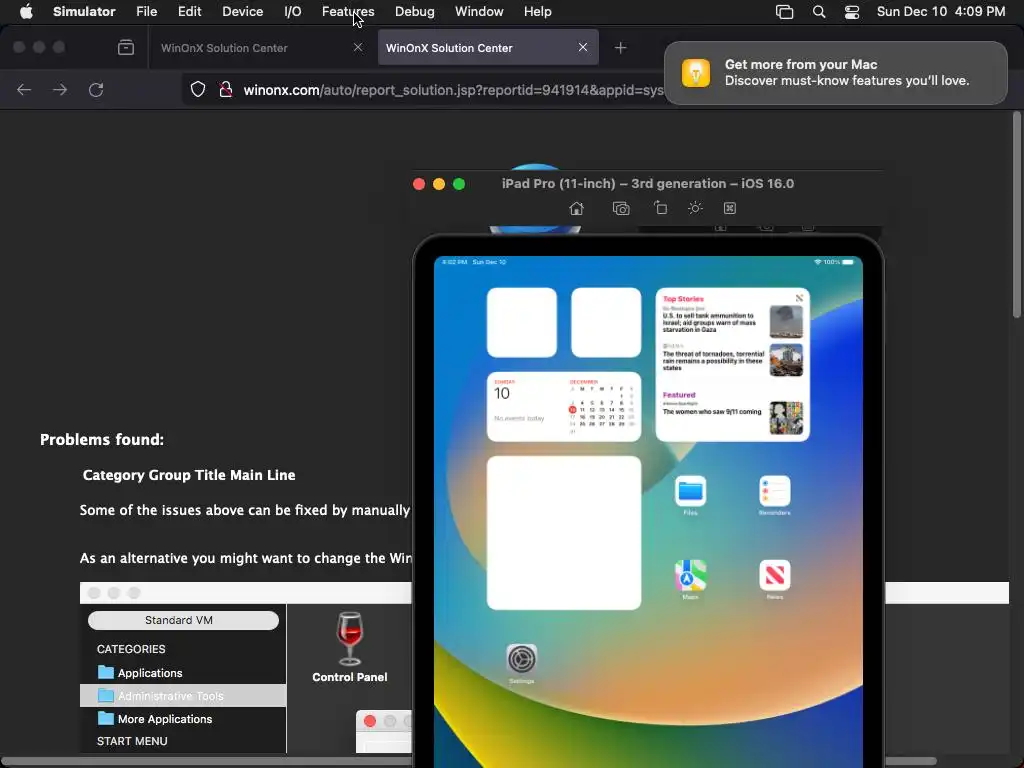Click the CATEGORIES header label
The image size is (1024, 768).
[131, 649]
